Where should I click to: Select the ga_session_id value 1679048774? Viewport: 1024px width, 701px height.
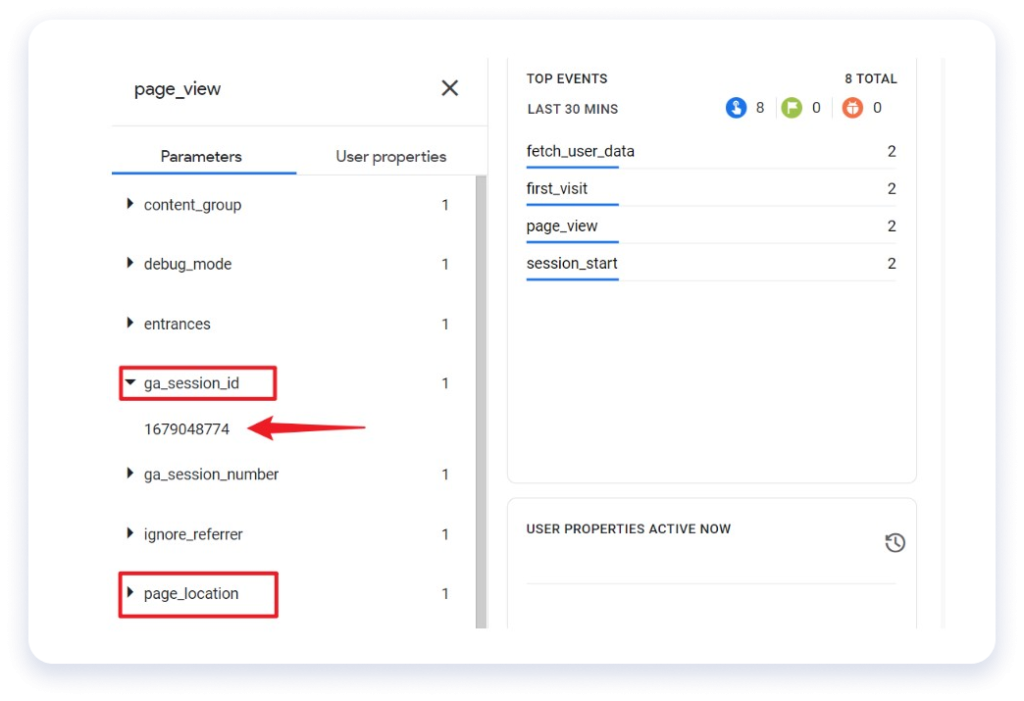185,428
